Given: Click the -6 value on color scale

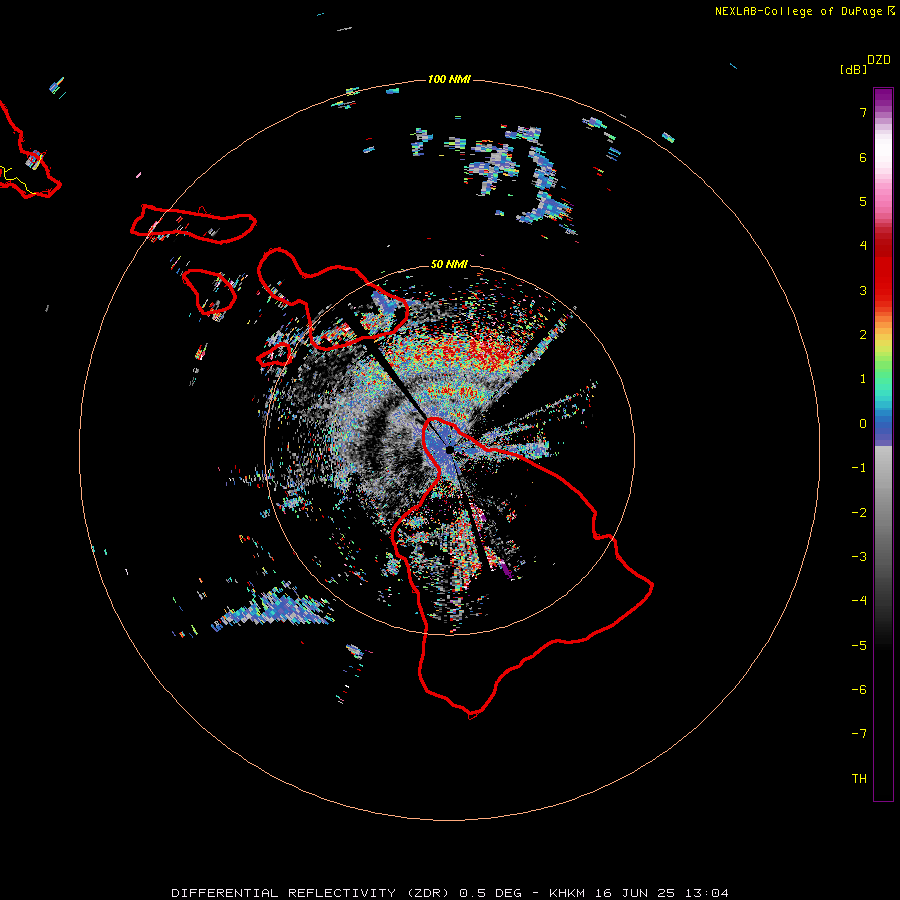Looking at the screenshot, I should 859,689.
